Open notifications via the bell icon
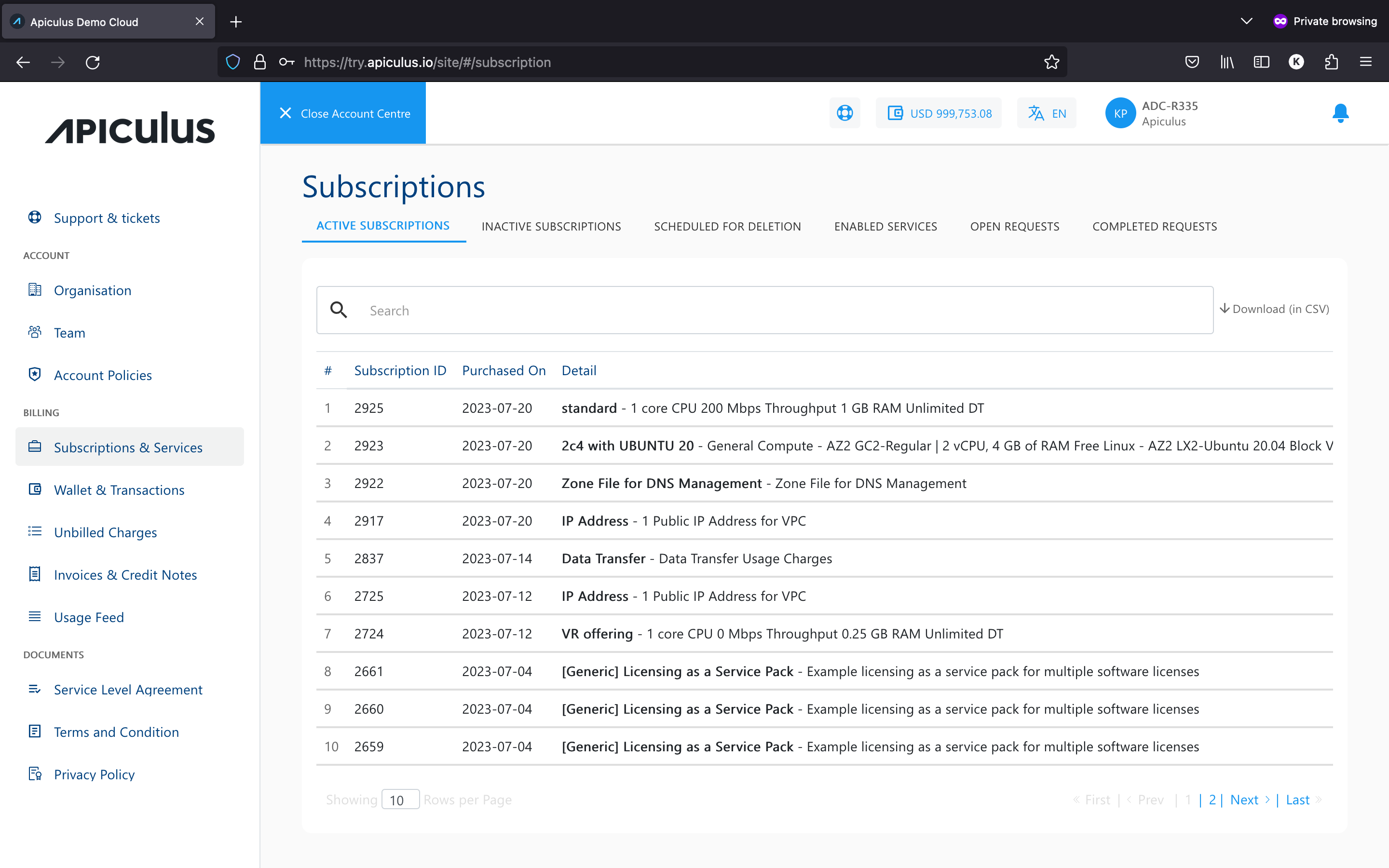This screenshot has height=868, width=1389. click(1340, 112)
